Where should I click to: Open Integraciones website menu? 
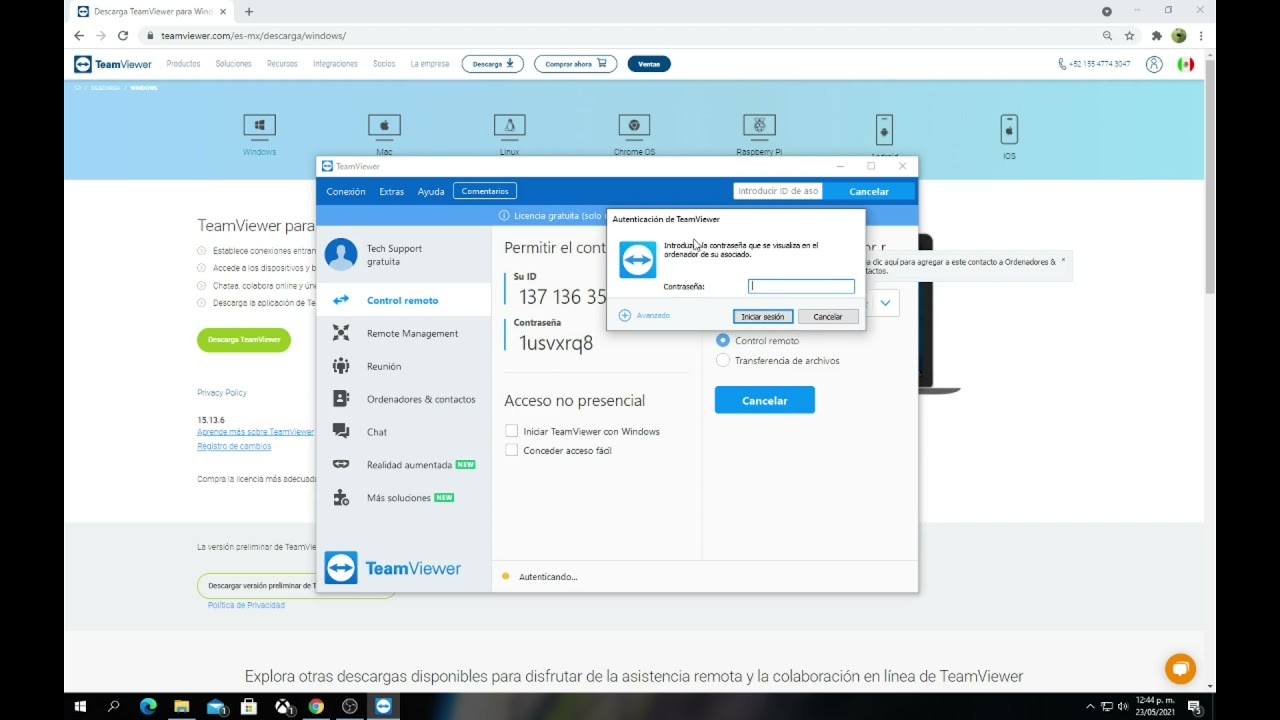point(335,64)
